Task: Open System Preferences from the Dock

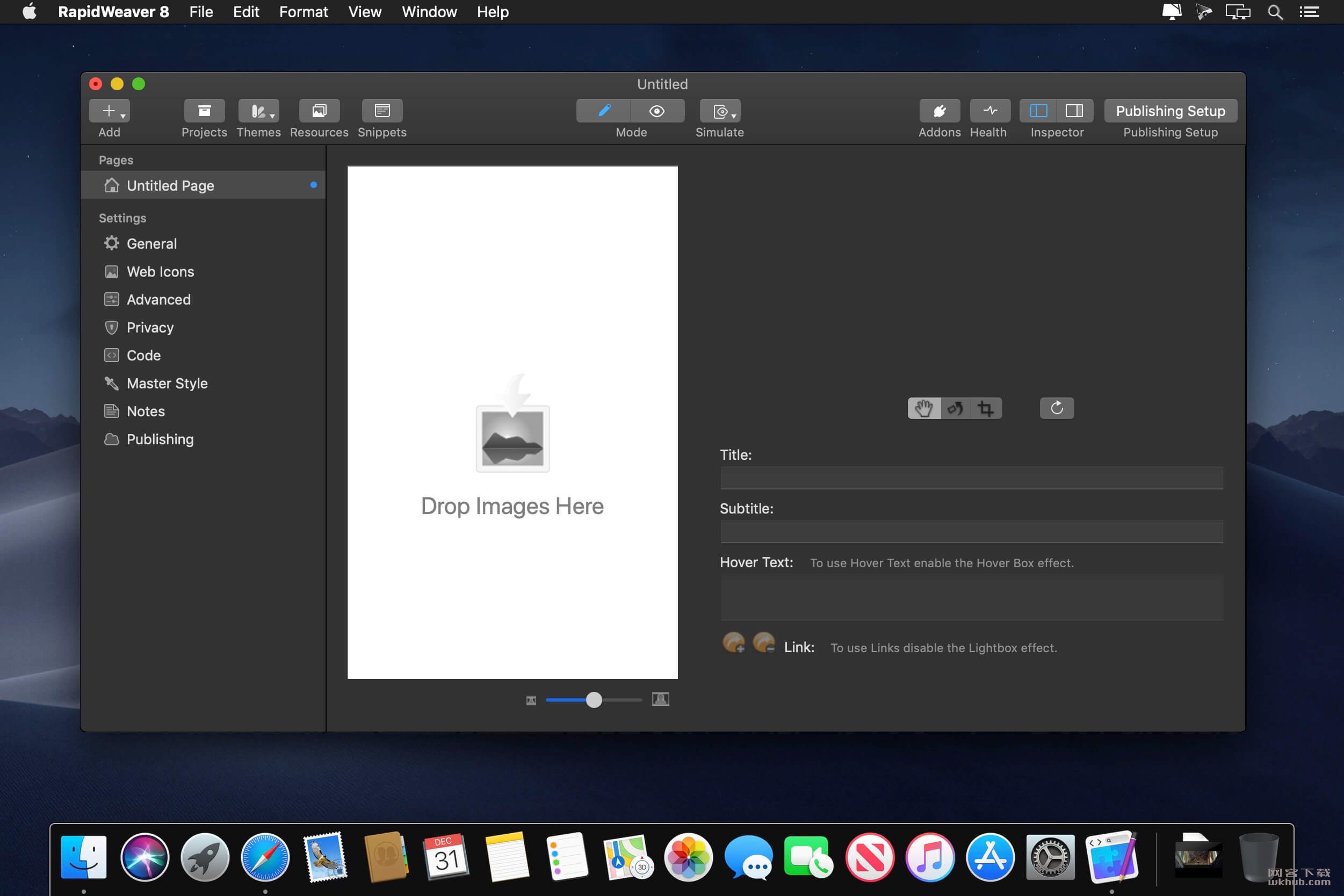Action: pyautogui.click(x=1050, y=857)
